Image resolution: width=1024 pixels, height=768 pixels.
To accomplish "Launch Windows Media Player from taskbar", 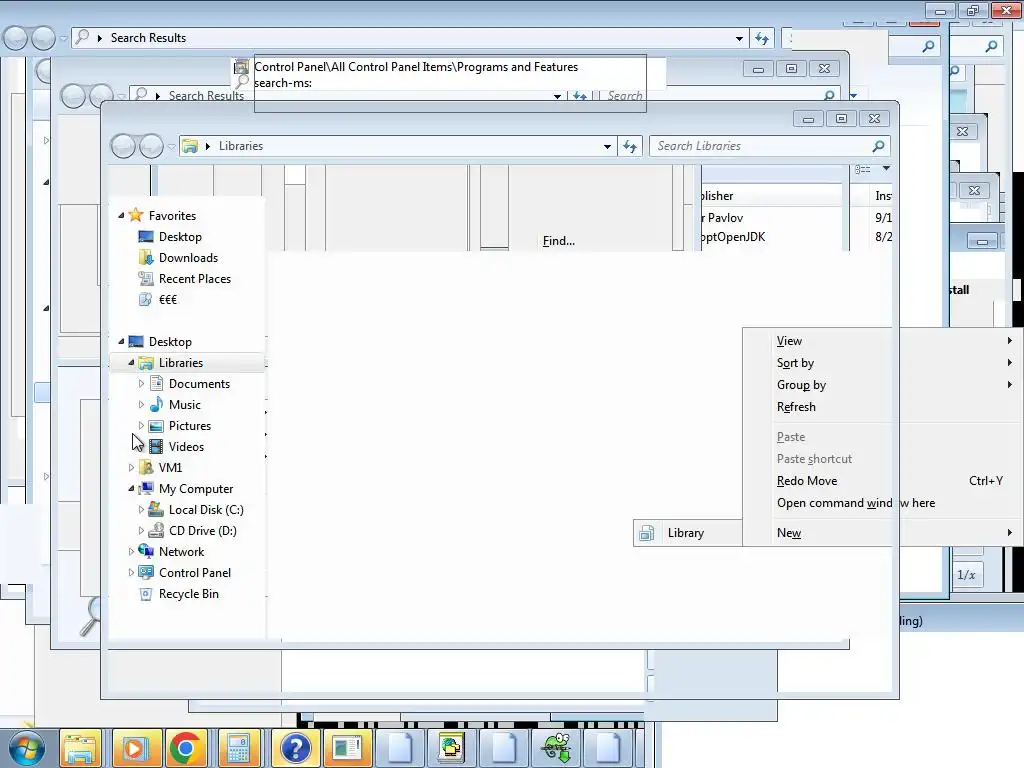I will pos(135,748).
